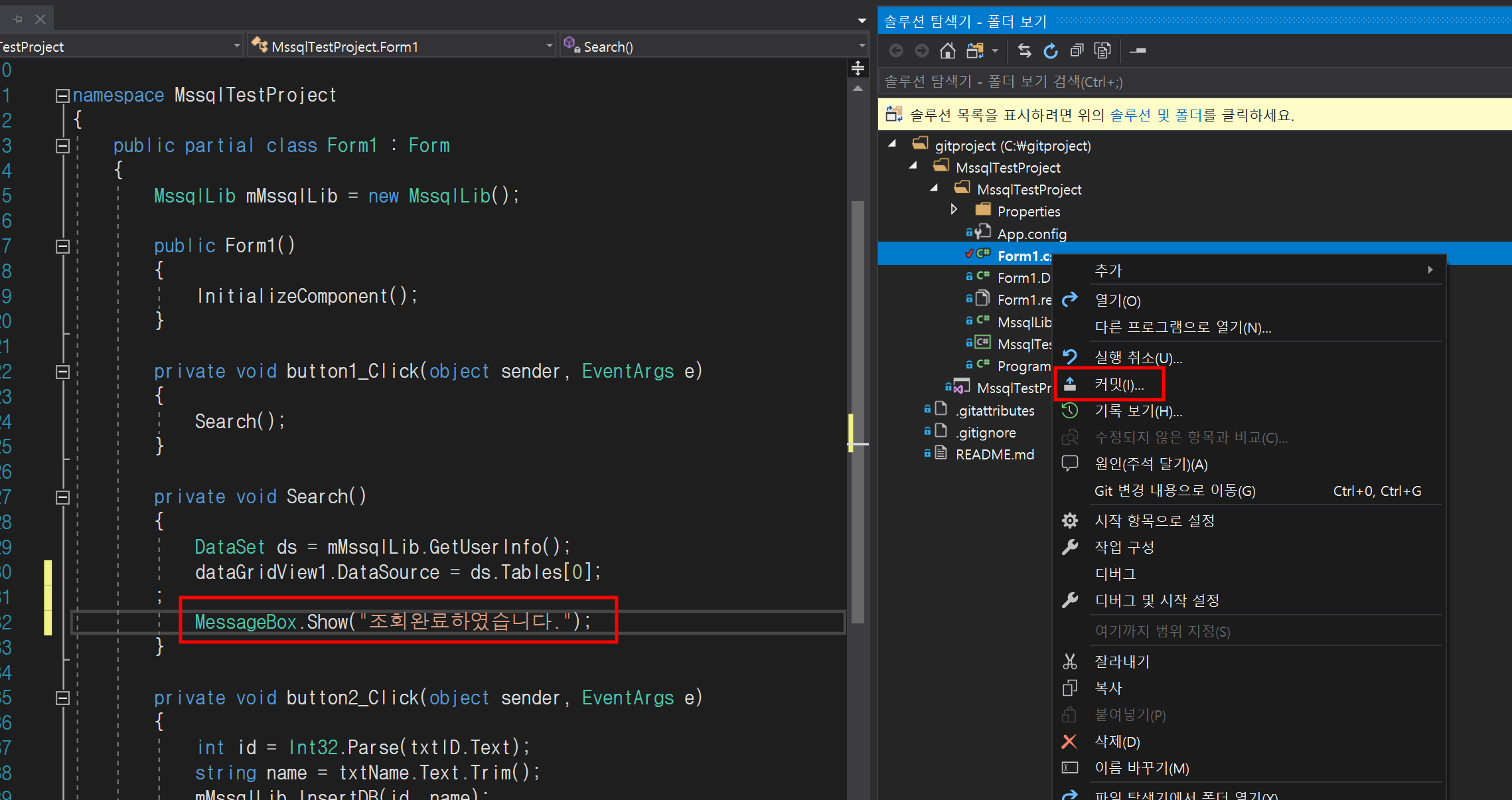The height and width of the screenshot is (800, 1512).
Task: Expand the Properties folder in tree
Action: pyautogui.click(x=954, y=210)
